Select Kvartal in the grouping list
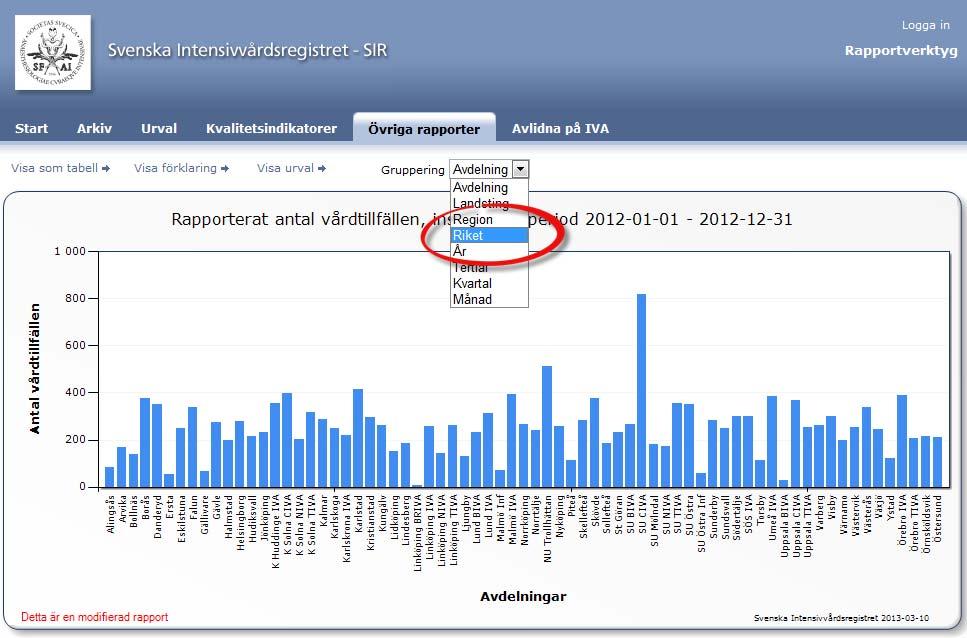Viewport: 967px width, 638px height. click(489, 284)
